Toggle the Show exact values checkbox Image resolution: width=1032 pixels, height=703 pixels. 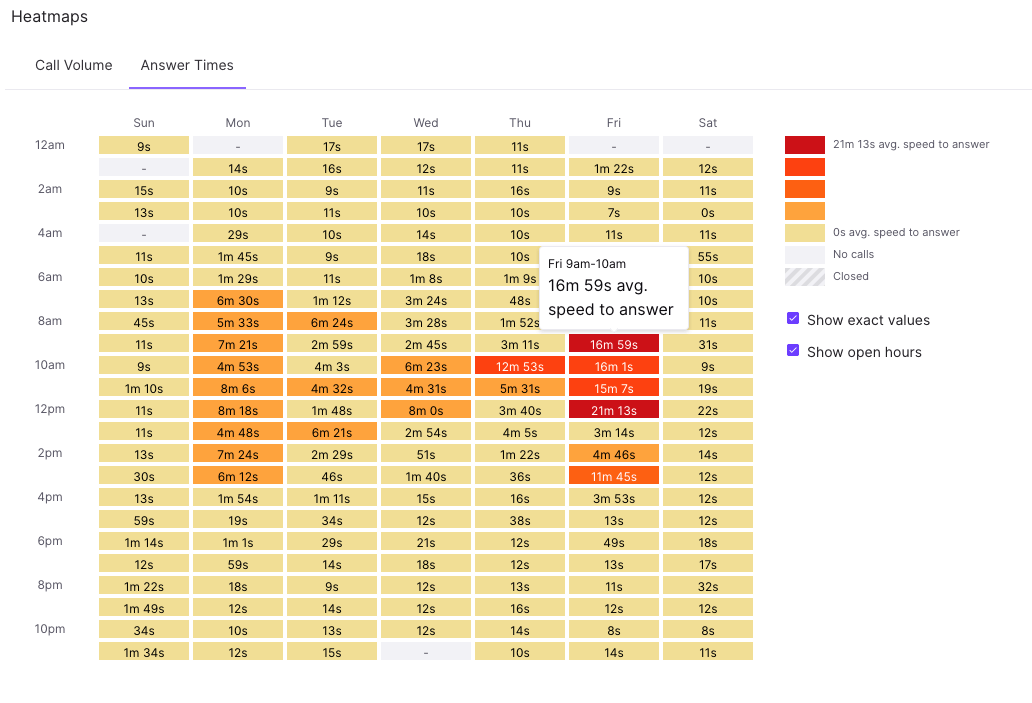coord(793,319)
